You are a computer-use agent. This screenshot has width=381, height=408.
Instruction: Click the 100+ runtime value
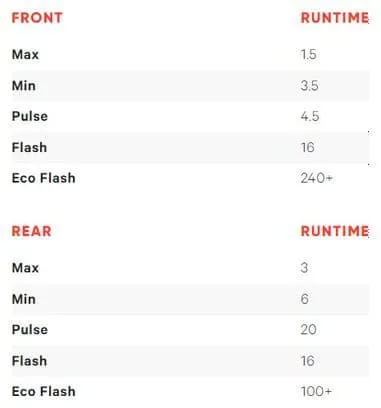click(x=316, y=391)
